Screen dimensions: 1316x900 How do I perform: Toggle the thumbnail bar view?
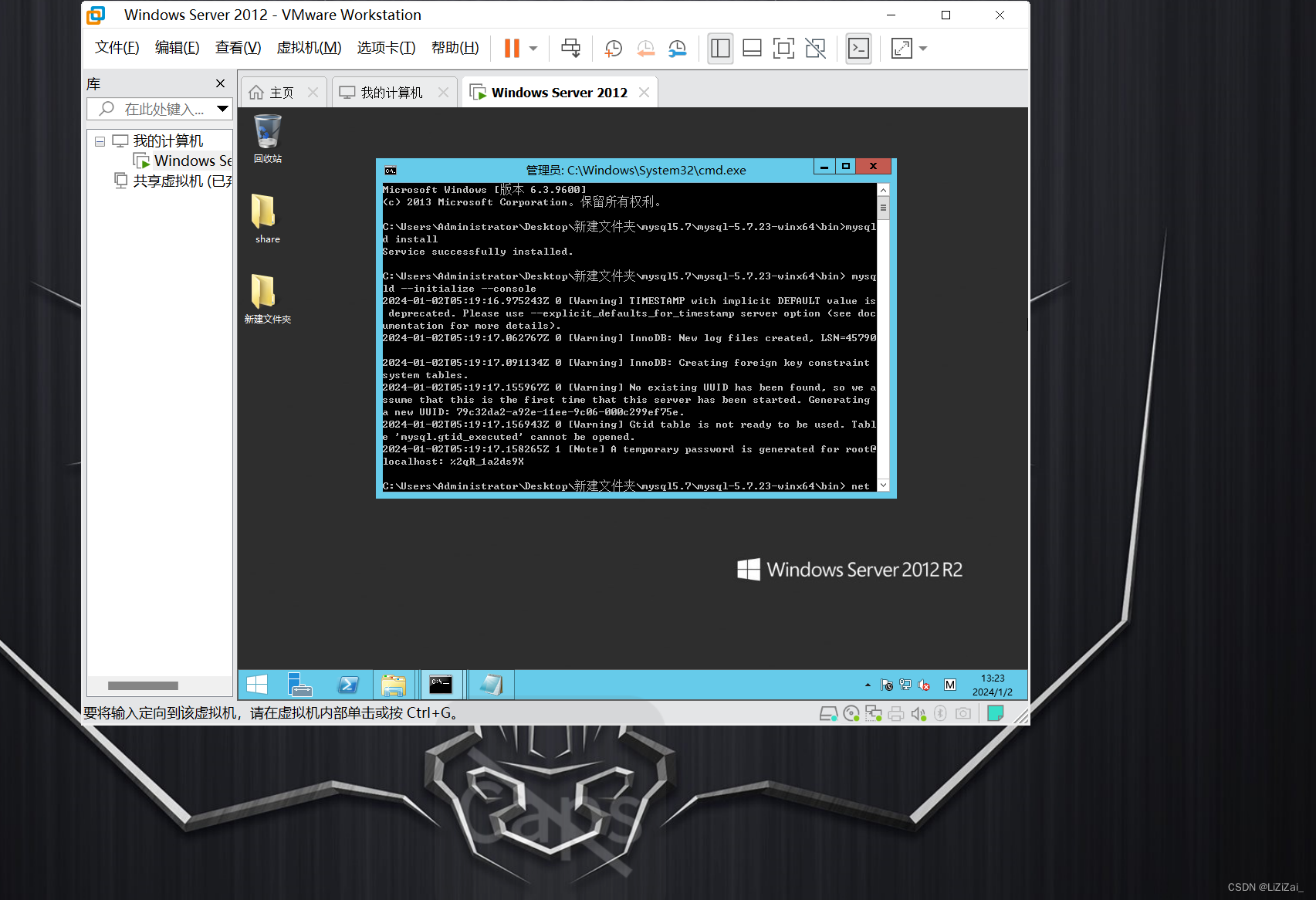pos(752,48)
